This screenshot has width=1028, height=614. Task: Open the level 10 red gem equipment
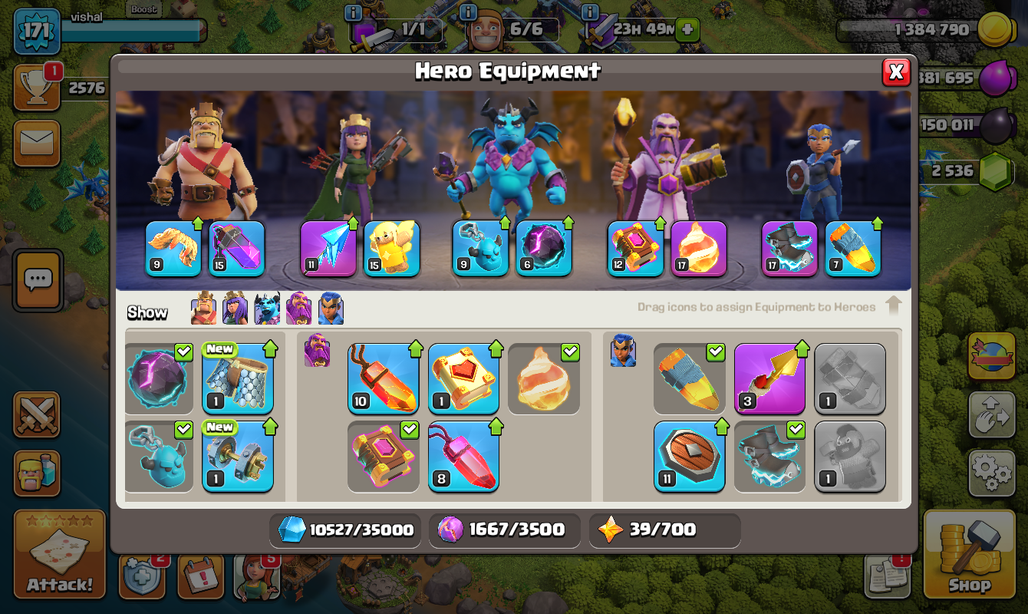(x=384, y=379)
